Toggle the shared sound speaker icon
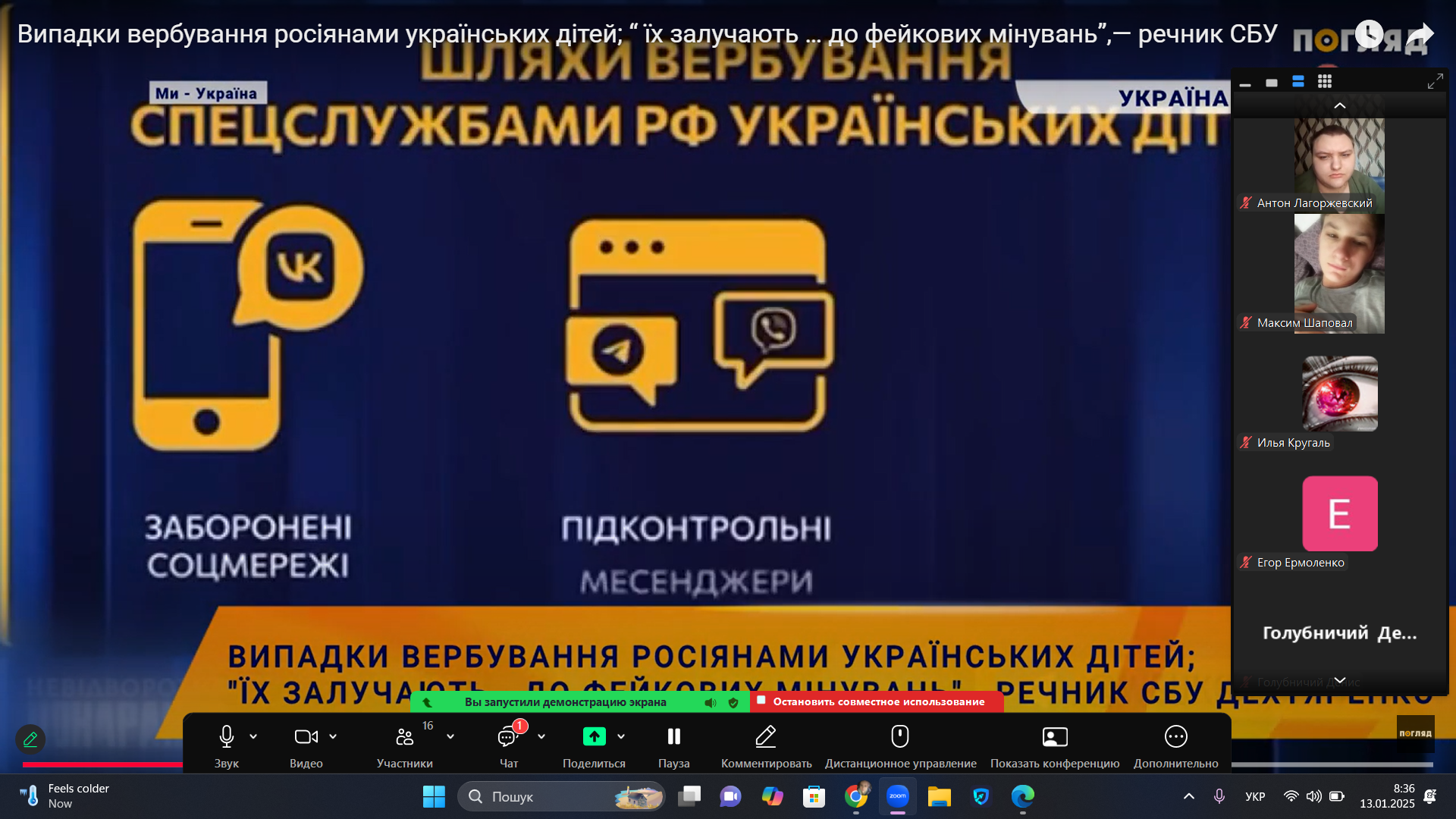Screen dimensions: 1456x819 tap(711, 703)
